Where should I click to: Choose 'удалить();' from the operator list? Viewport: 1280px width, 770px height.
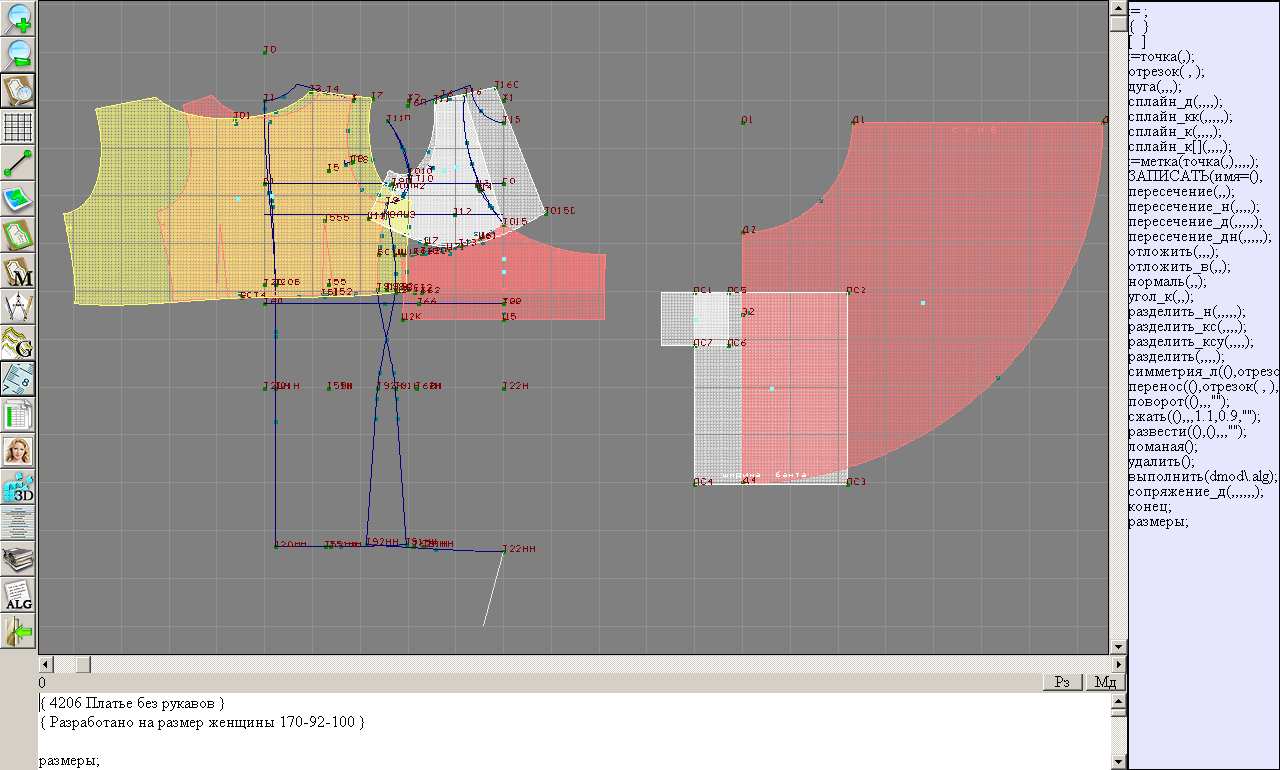tap(1161, 461)
